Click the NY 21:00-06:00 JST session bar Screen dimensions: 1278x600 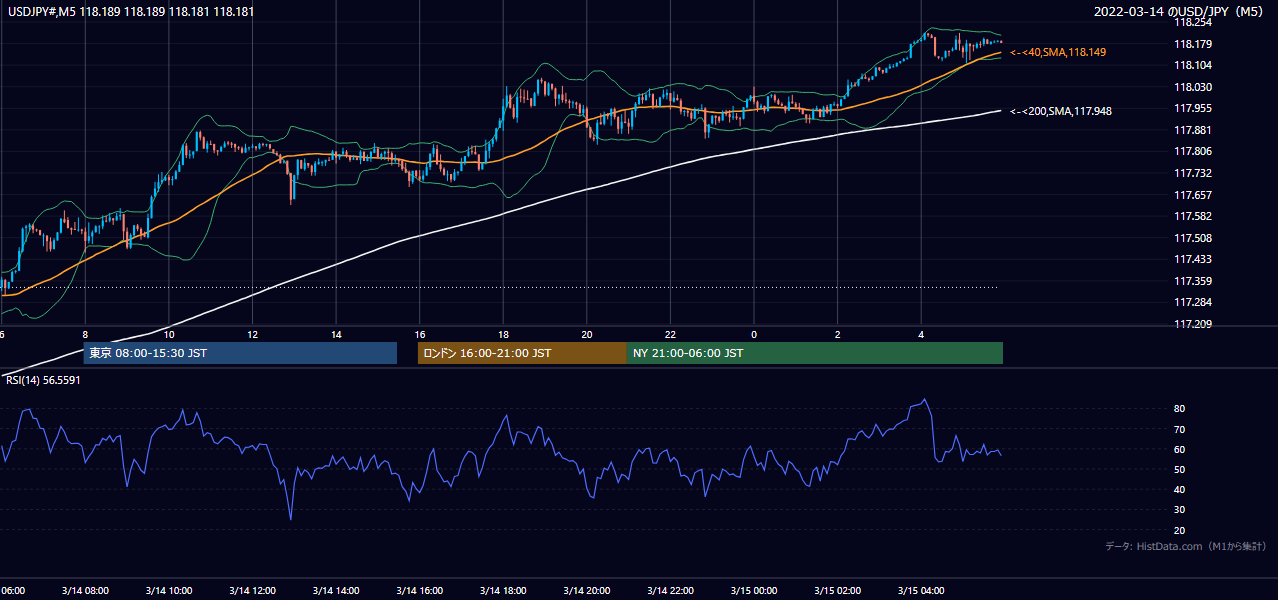[815, 353]
